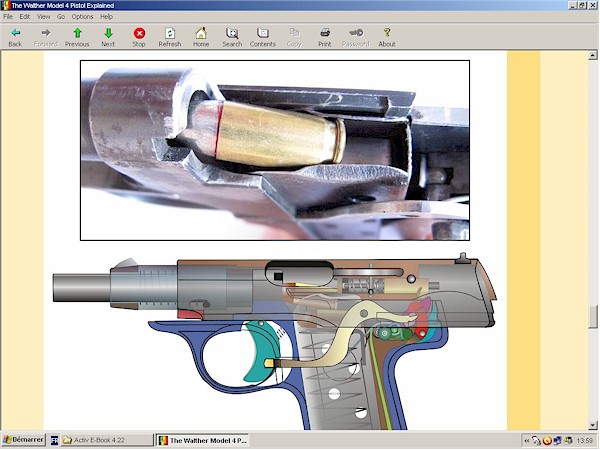Open the Search tool
The width and height of the screenshot is (600, 450).
coord(232,38)
